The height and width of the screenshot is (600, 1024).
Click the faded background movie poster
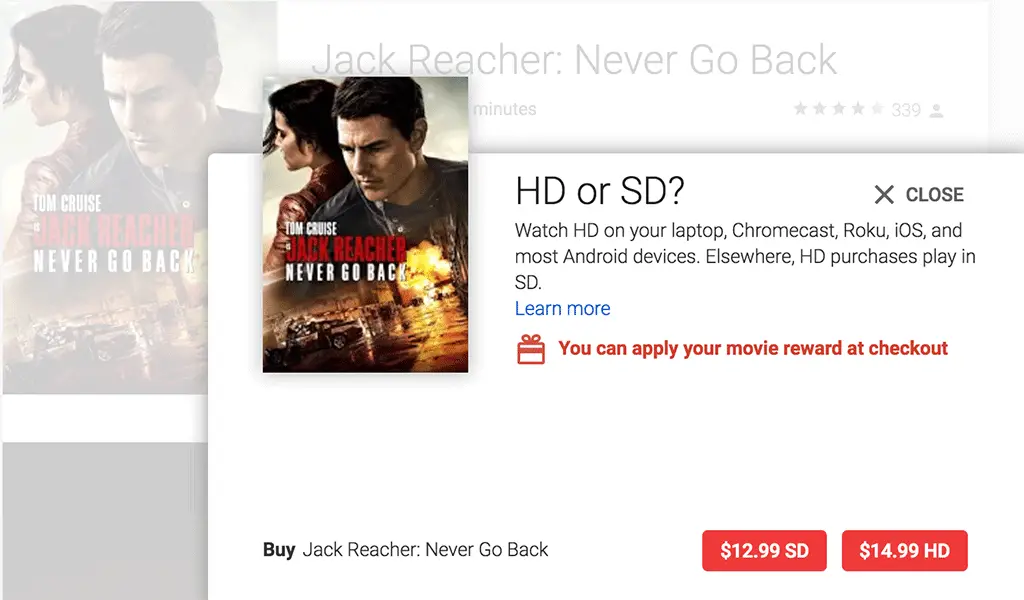click(104, 197)
